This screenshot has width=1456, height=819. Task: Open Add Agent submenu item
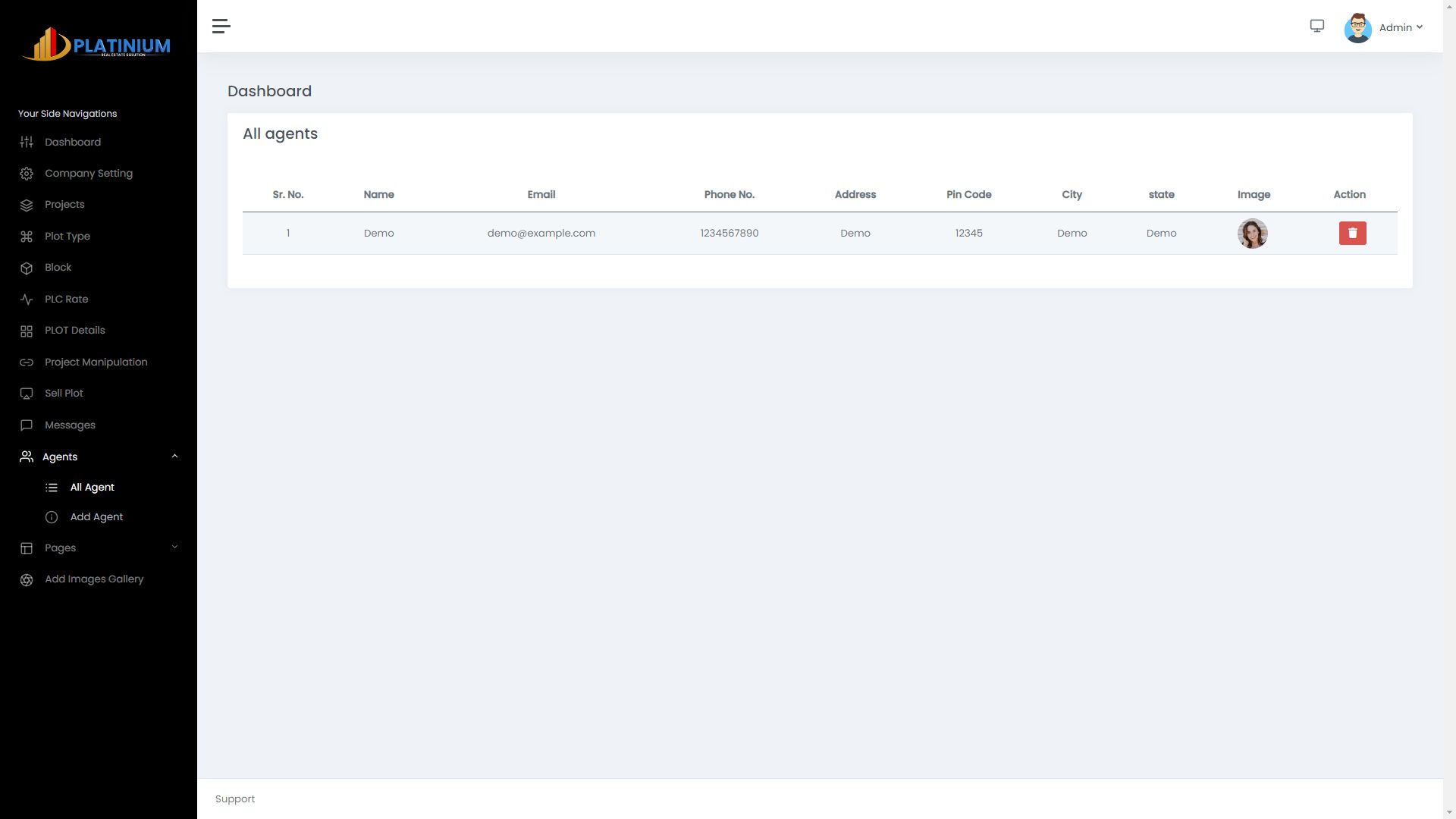pyautogui.click(x=96, y=517)
